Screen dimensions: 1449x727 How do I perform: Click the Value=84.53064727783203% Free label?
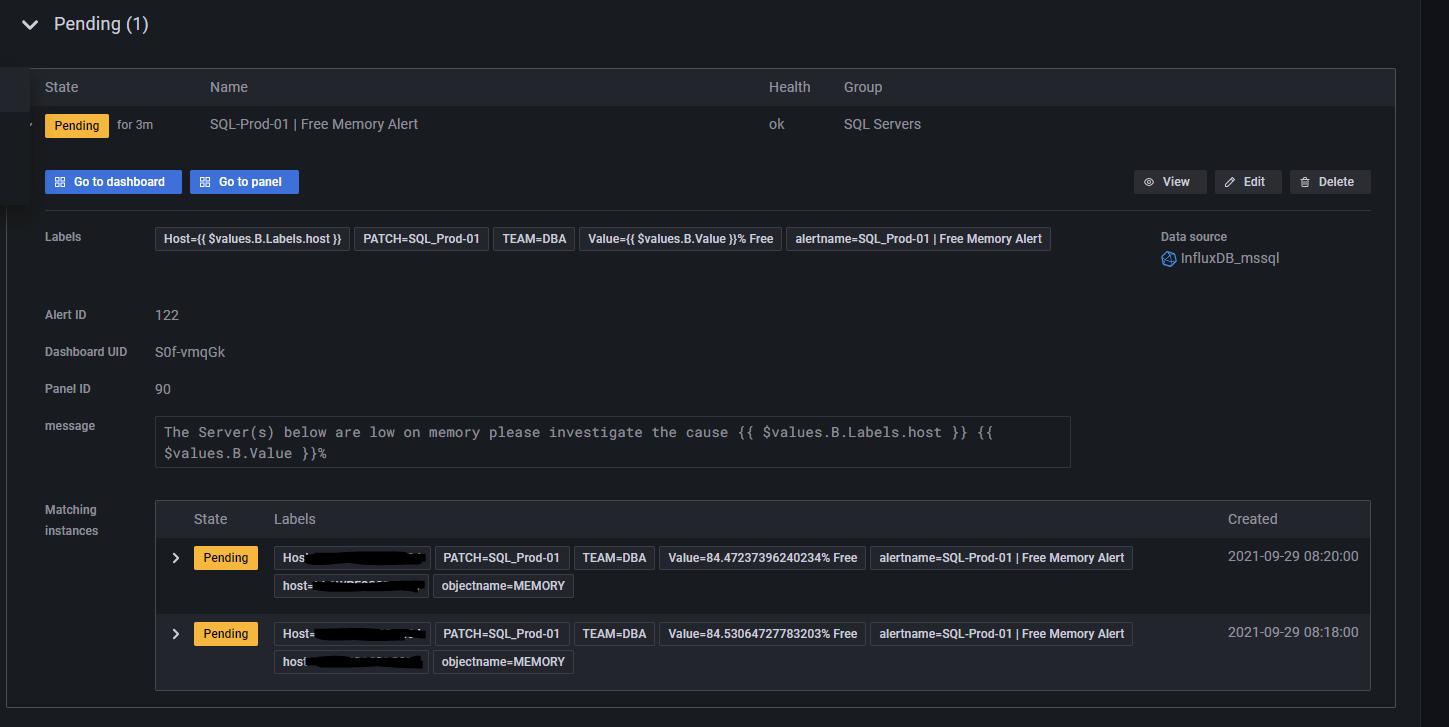(x=762, y=634)
